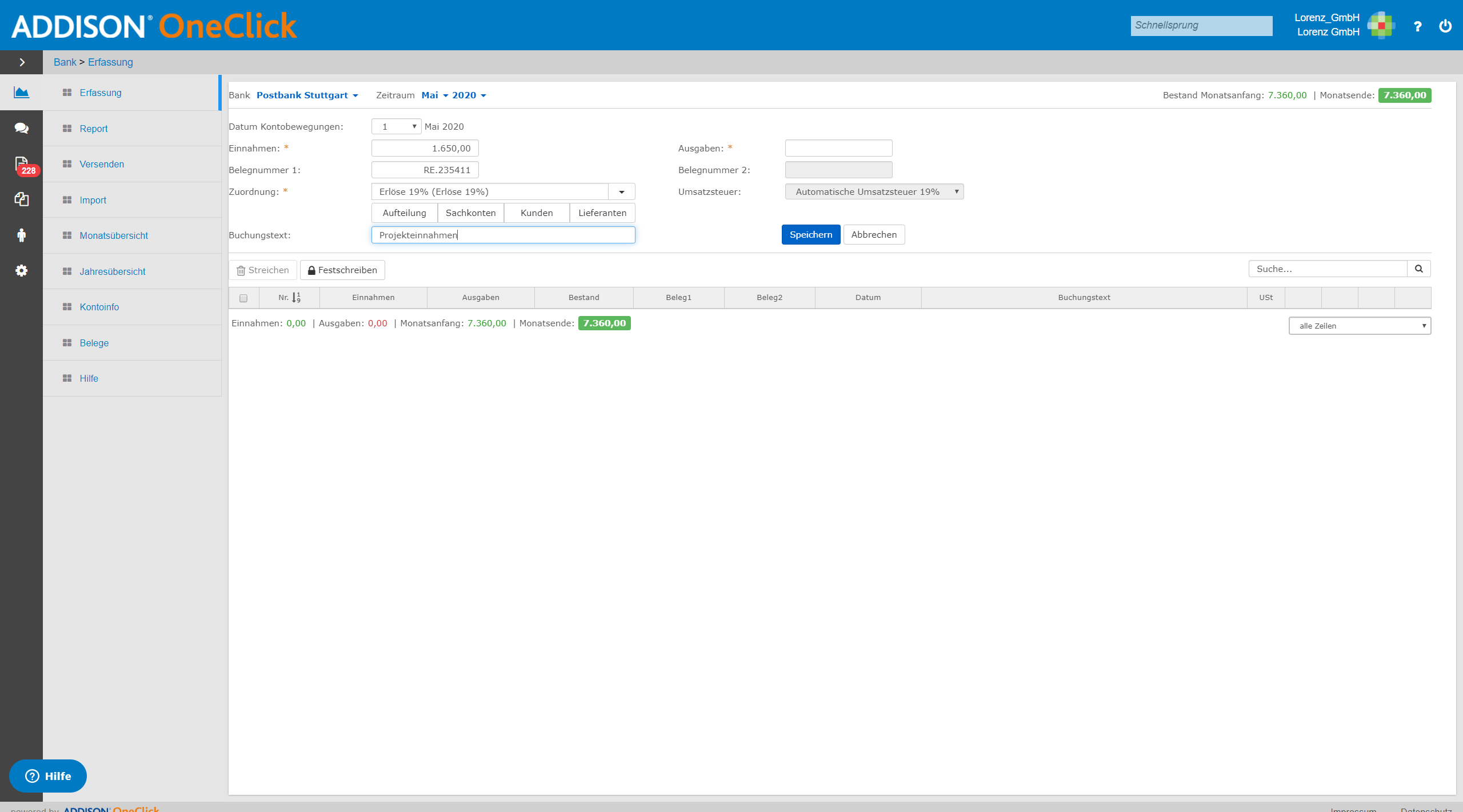Viewport: 1463px width, 812px height.
Task: Open the Umsatzsteuer dropdown
Action: [874, 192]
